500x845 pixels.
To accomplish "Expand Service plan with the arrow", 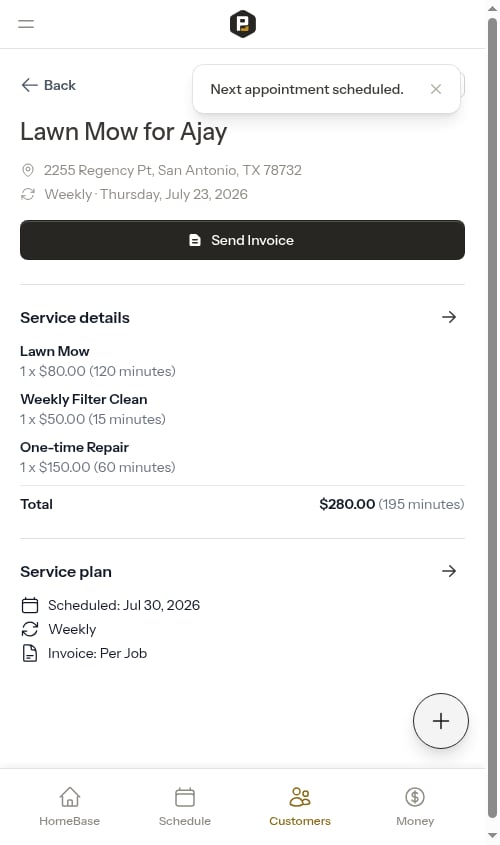I will click(x=449, y=571).
